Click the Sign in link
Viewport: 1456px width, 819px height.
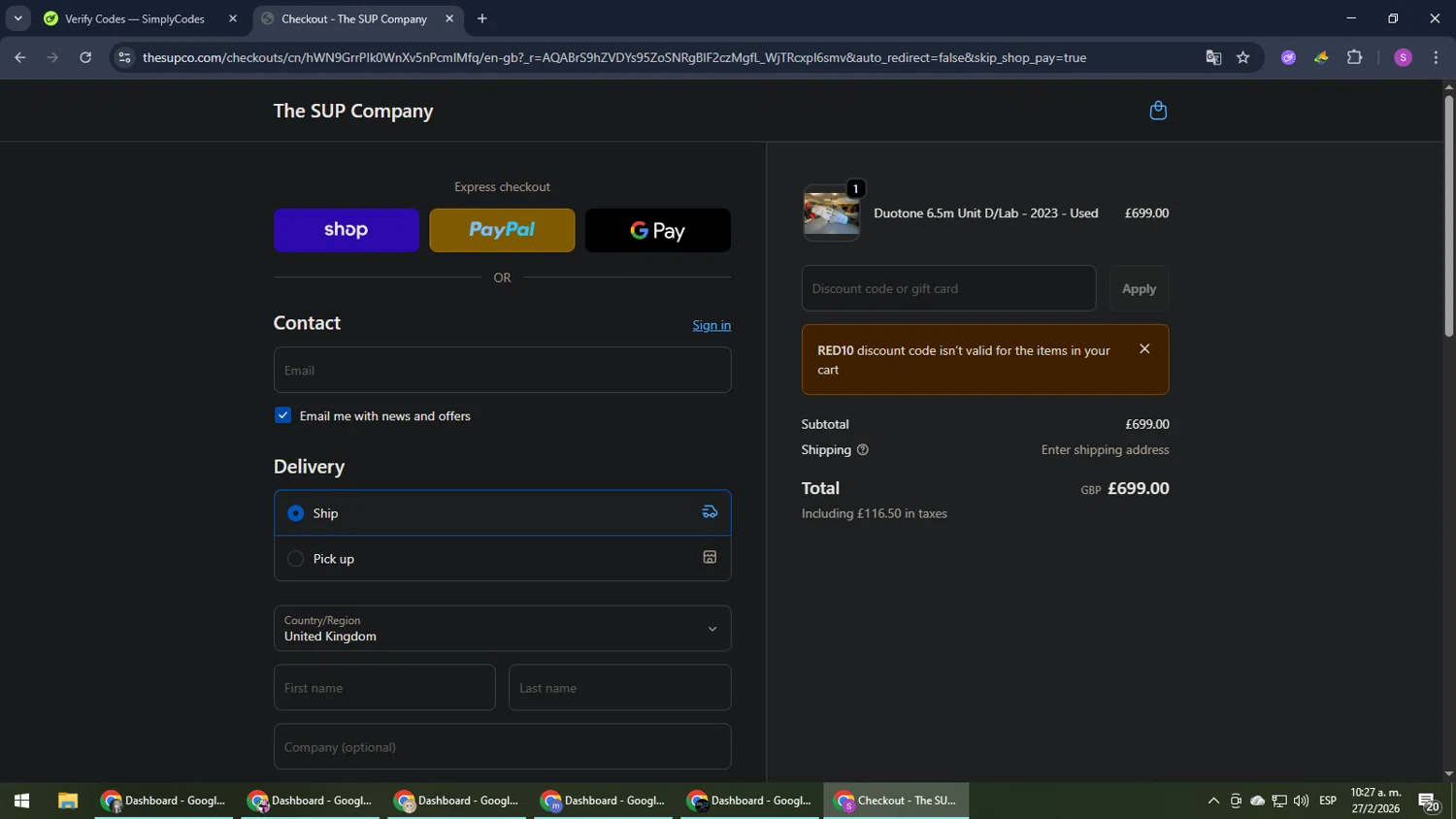tap(711, 325)
